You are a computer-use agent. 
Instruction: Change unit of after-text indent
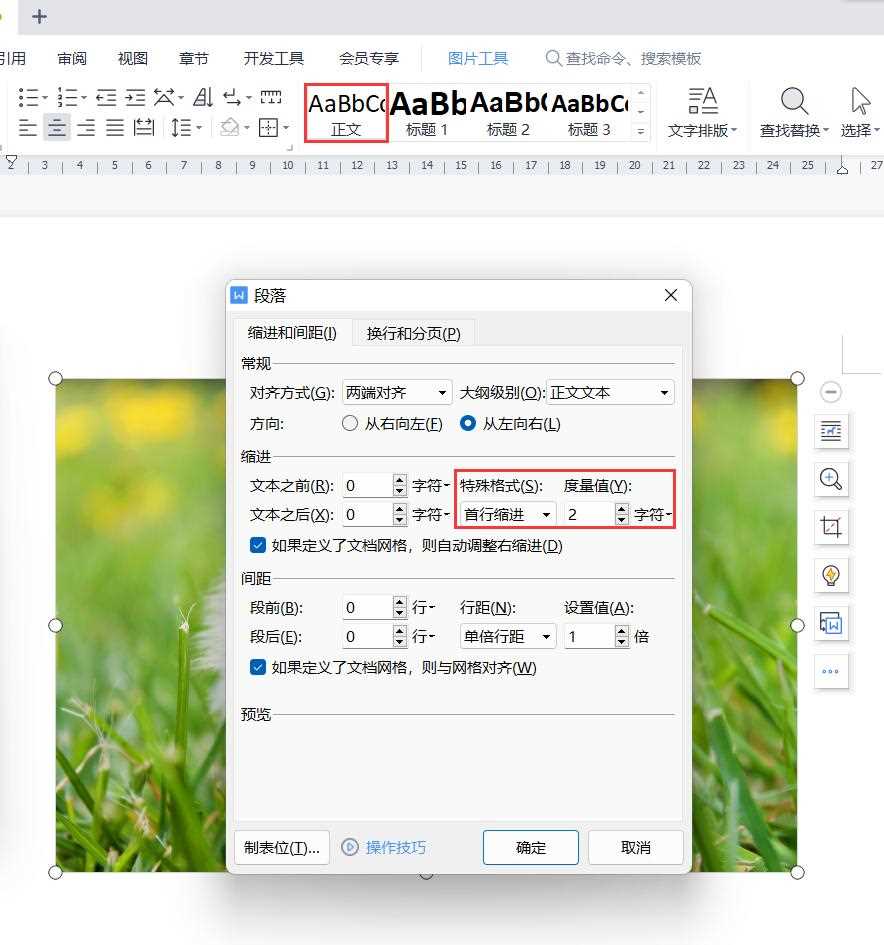(x=431, y=515)
